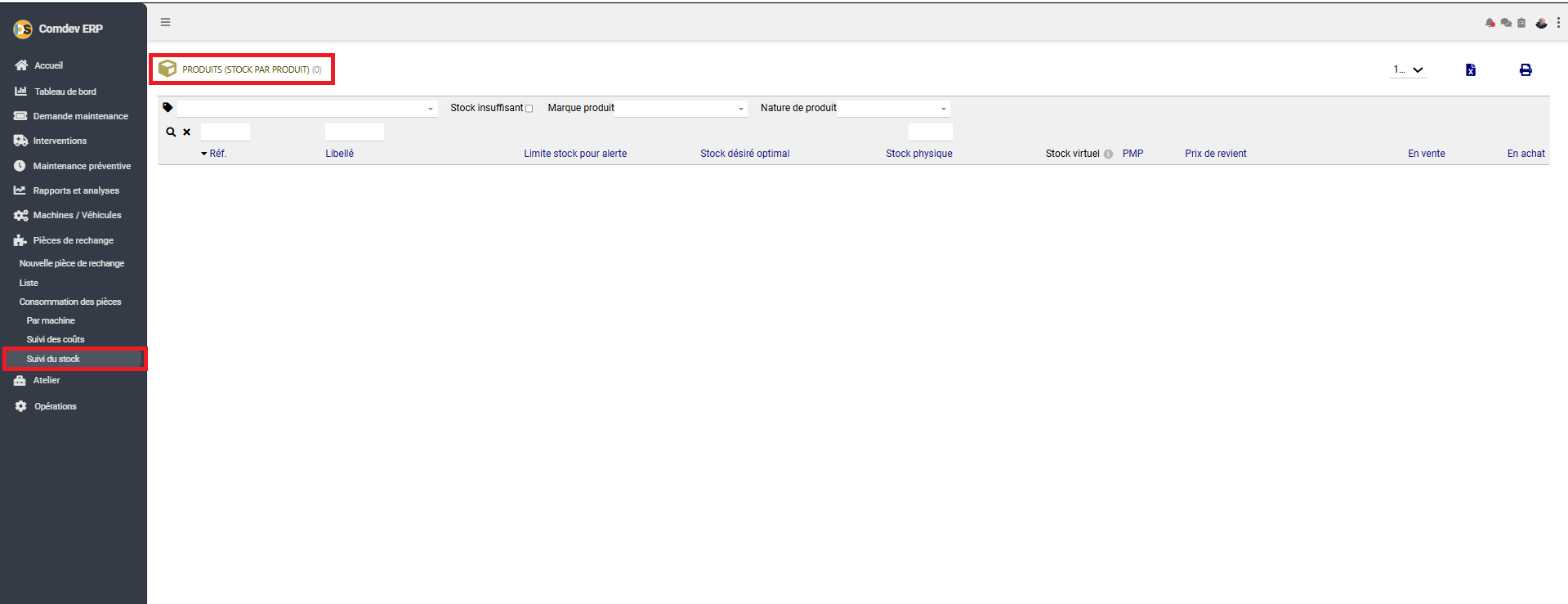
Task: Open the Liste submenu item
Action: coord(29,283)
